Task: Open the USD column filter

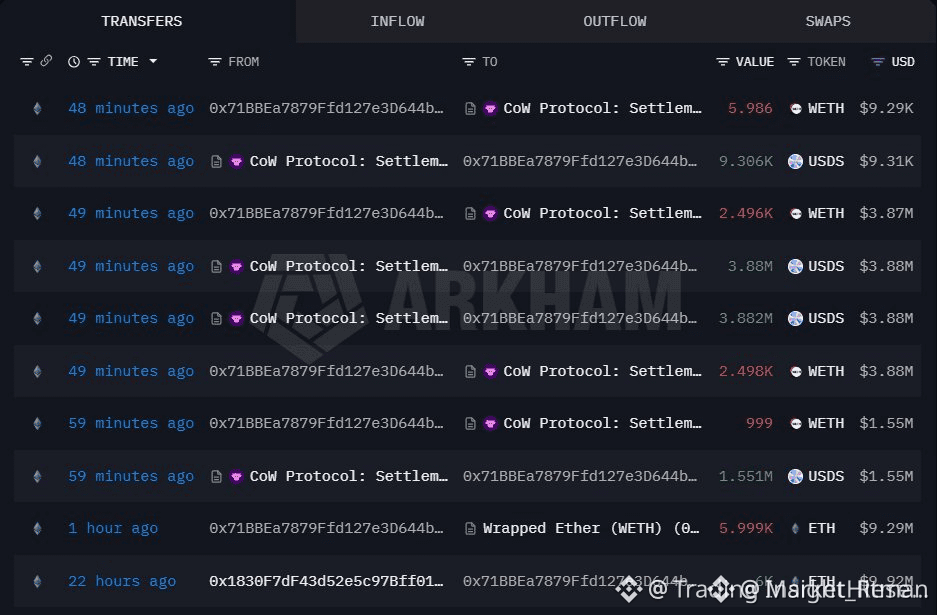Action: (x=877, y=62)
